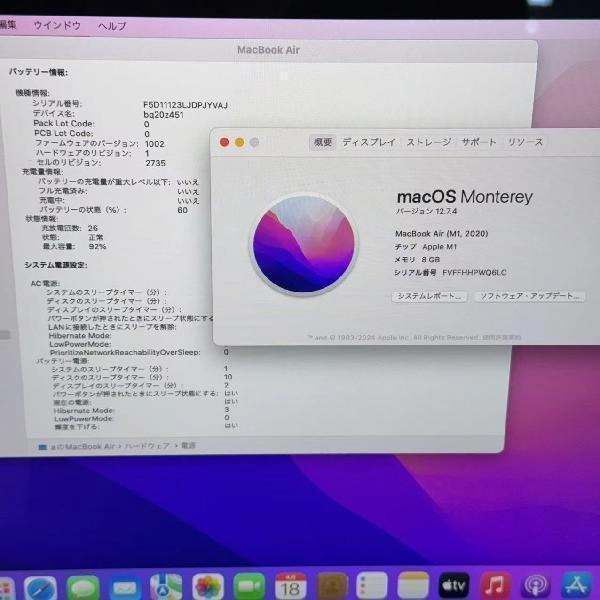This screenshot has height=600, width=600.
Task: Click chip value Apple M1
Action: point(439,247)
